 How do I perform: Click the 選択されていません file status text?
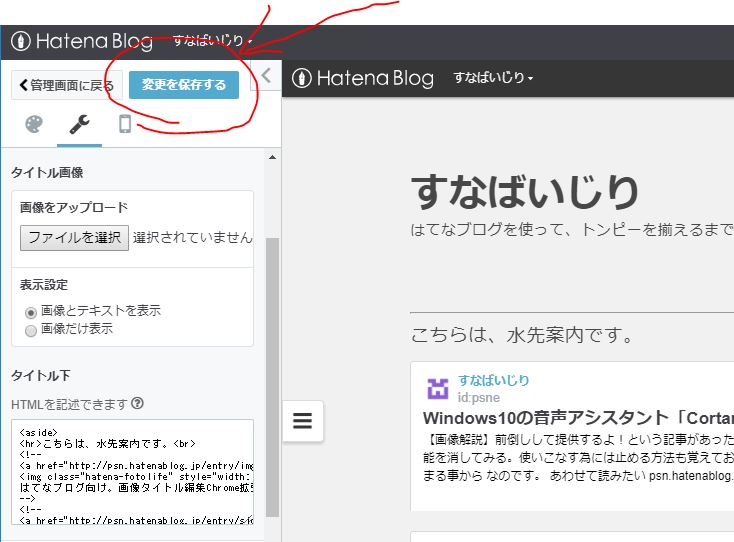(x=192, y=237)
